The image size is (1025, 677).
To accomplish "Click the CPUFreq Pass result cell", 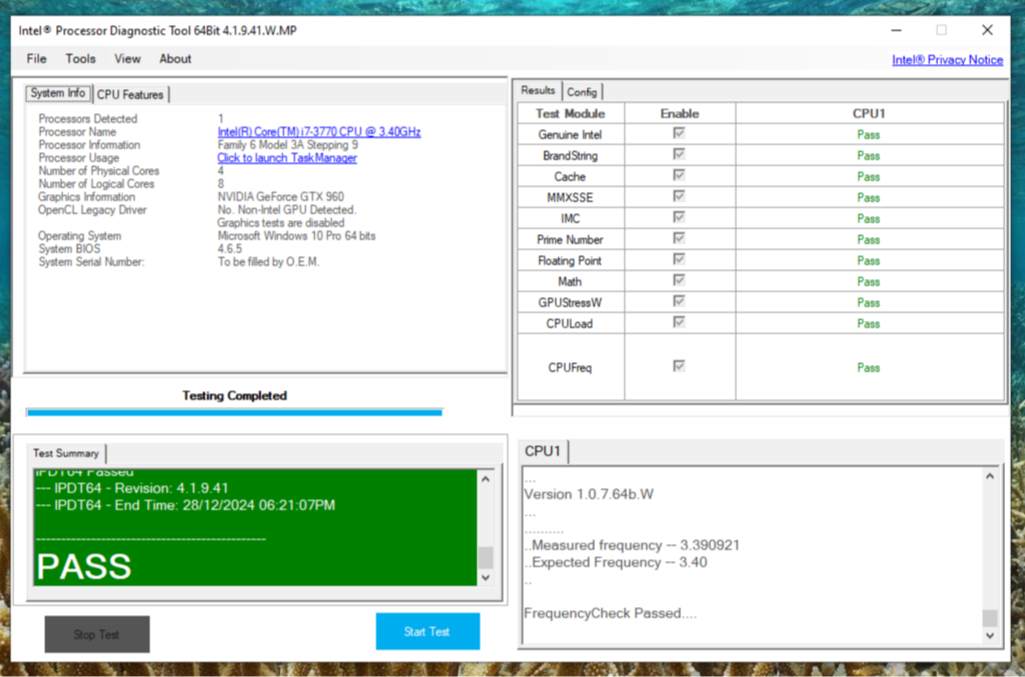I will click(868, 368).
